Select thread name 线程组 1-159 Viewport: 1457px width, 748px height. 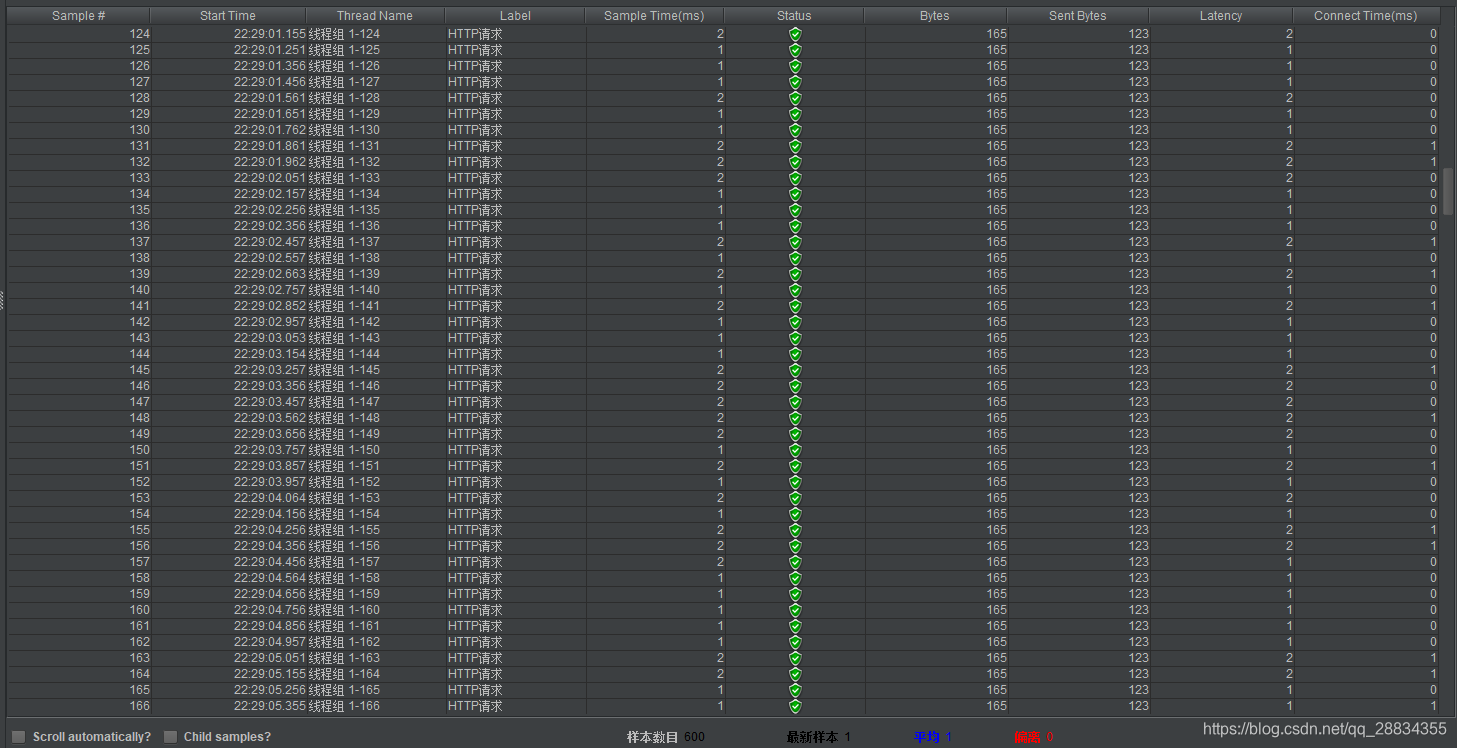pyautogui.click(x=345, y=594)
